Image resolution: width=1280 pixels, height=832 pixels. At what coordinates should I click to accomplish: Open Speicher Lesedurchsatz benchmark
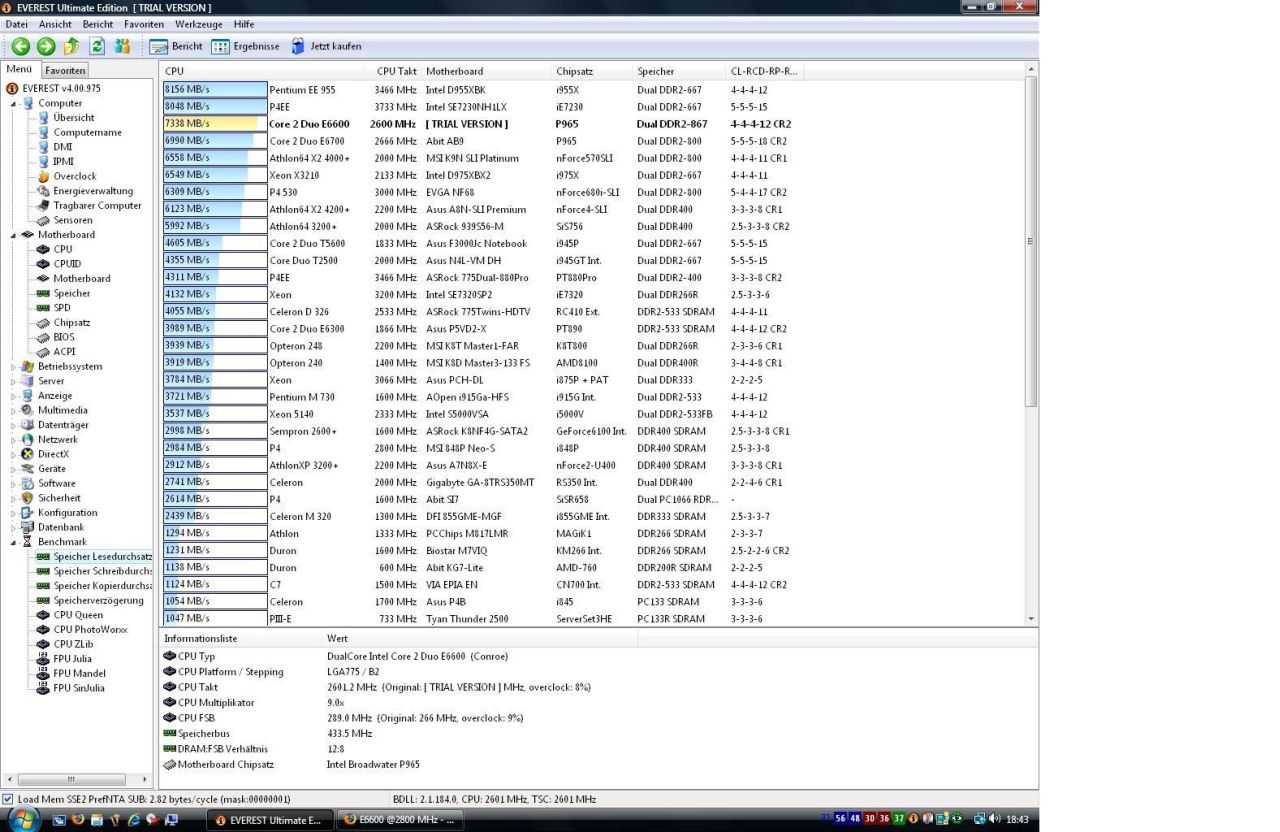[103, 556]
